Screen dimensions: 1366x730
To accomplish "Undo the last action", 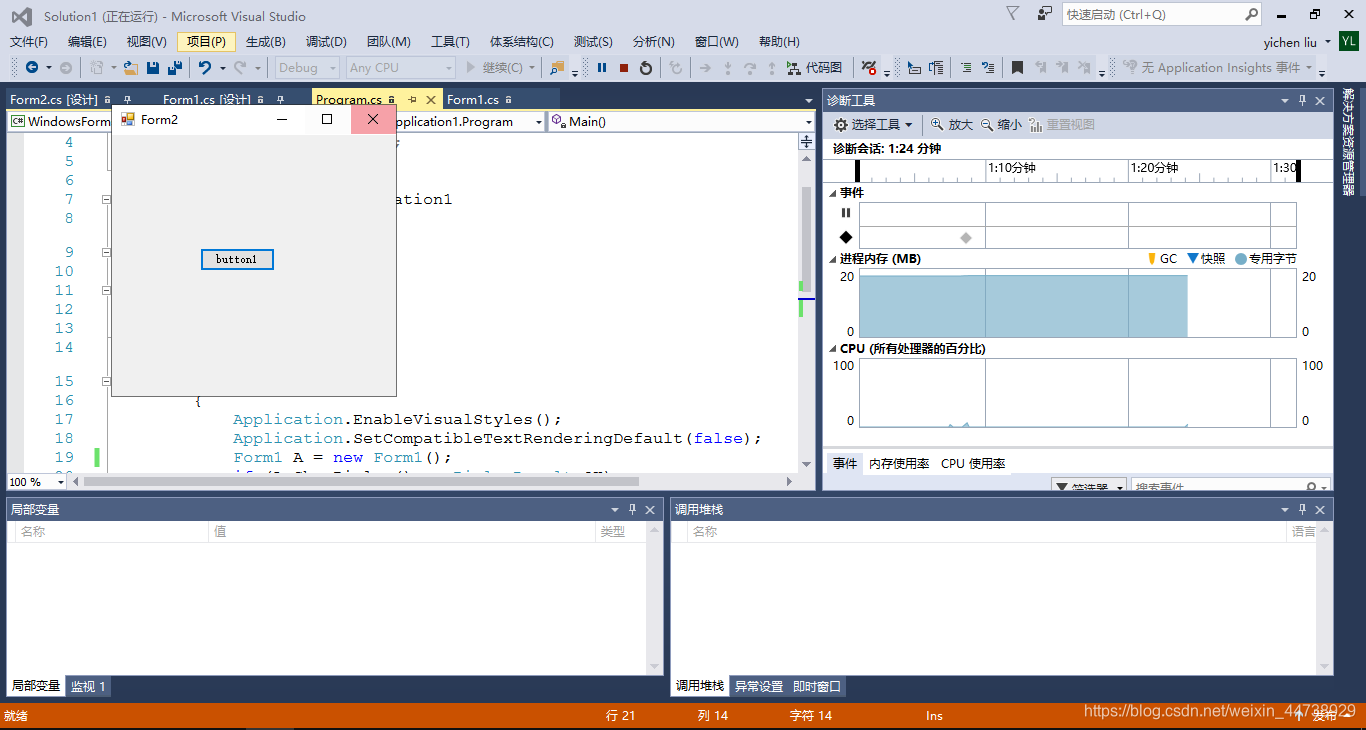I will [204, 67].
